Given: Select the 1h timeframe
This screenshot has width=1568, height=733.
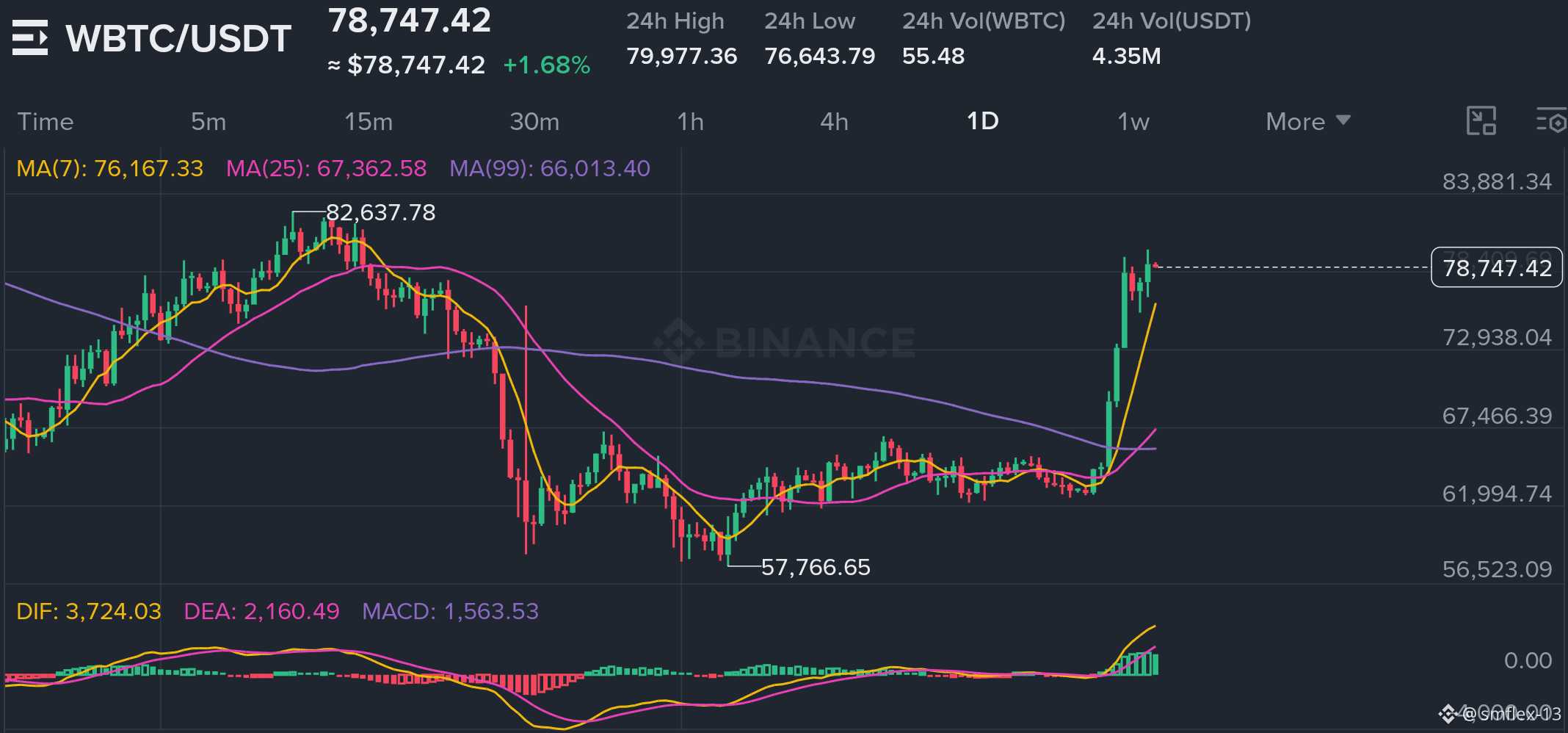Looking at the screenshot, I should click(690, 121).
